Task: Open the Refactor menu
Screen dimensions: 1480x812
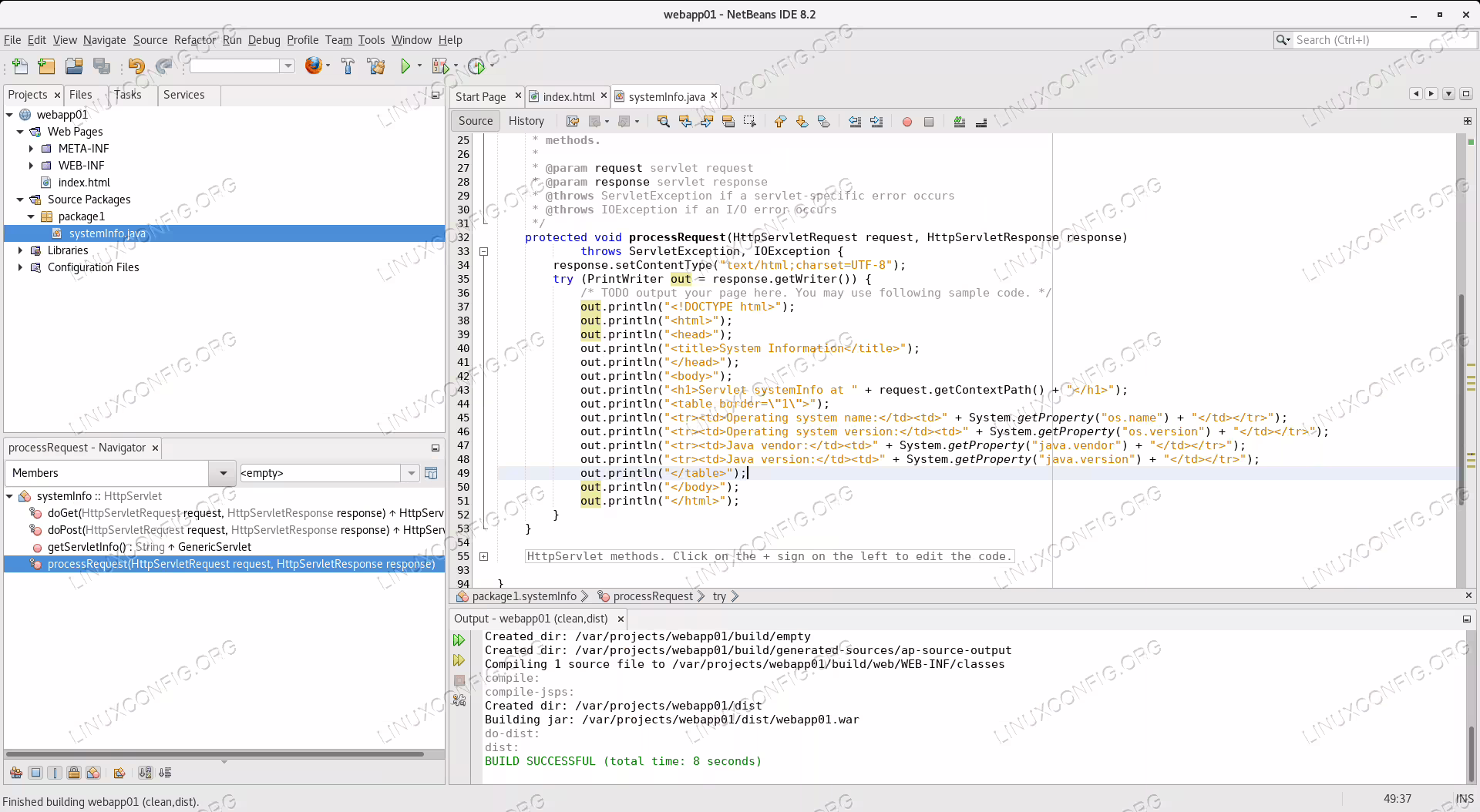Action: click(195, 40)
